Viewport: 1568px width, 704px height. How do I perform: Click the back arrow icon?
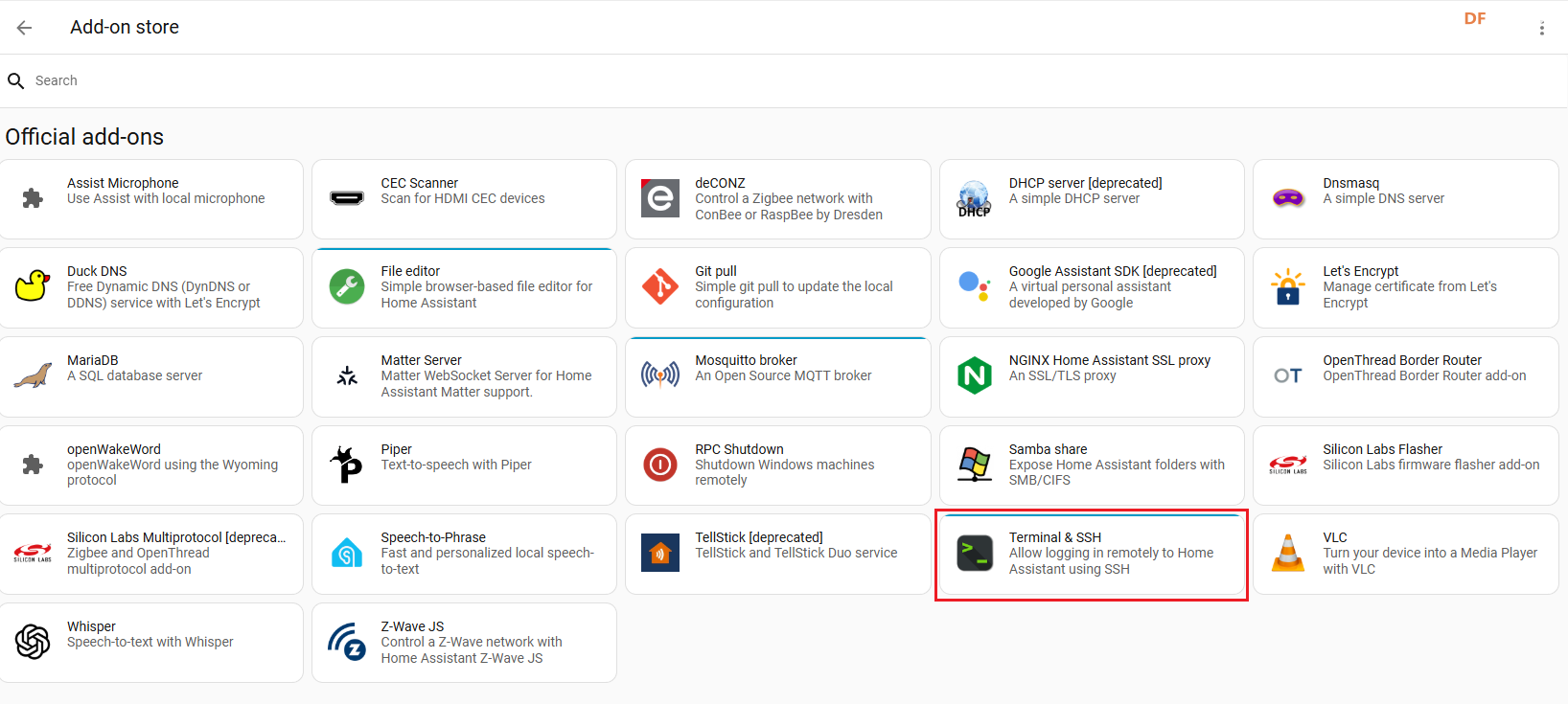(x=25, y=28)
